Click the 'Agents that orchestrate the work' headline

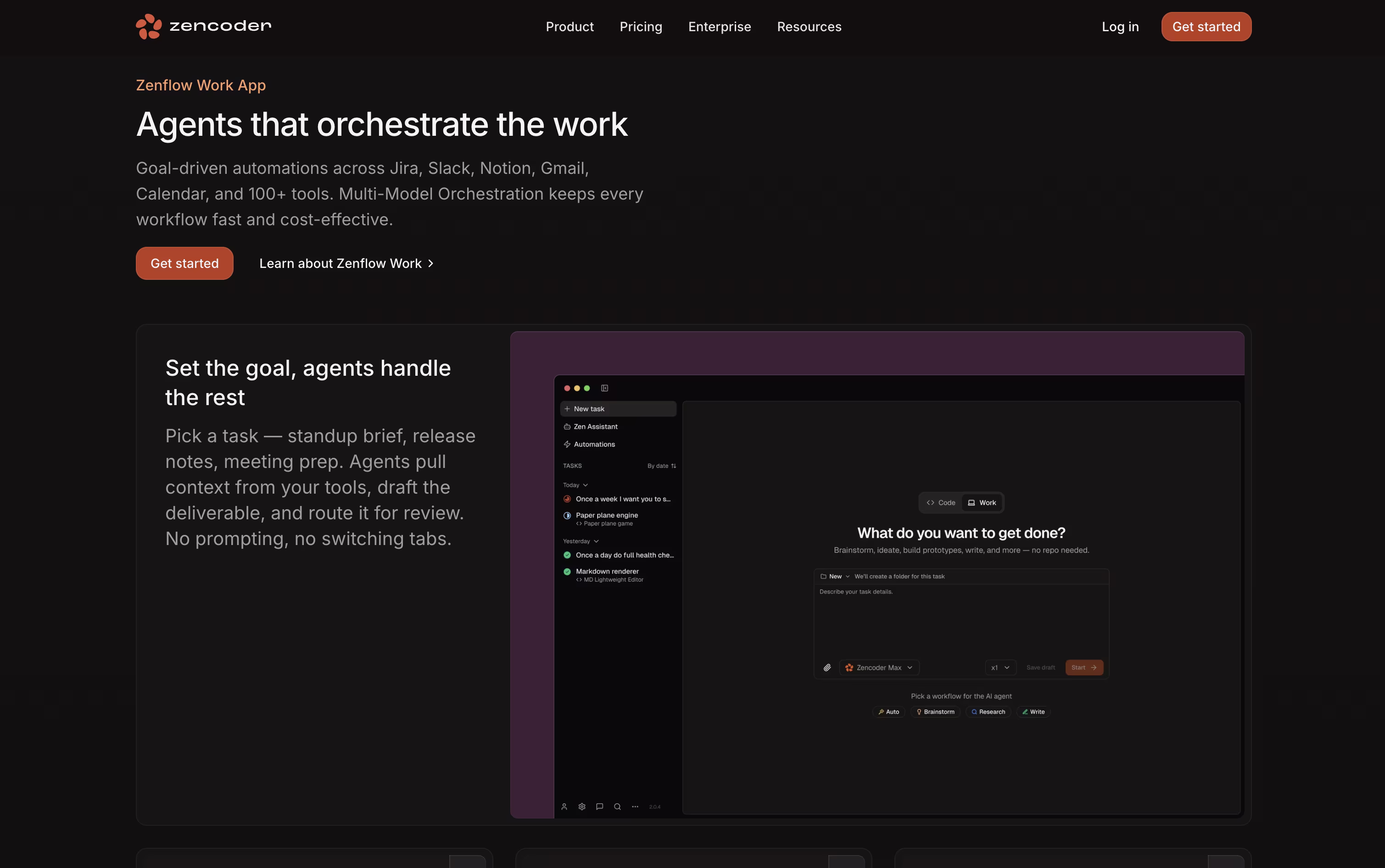(x=382, y=124)
